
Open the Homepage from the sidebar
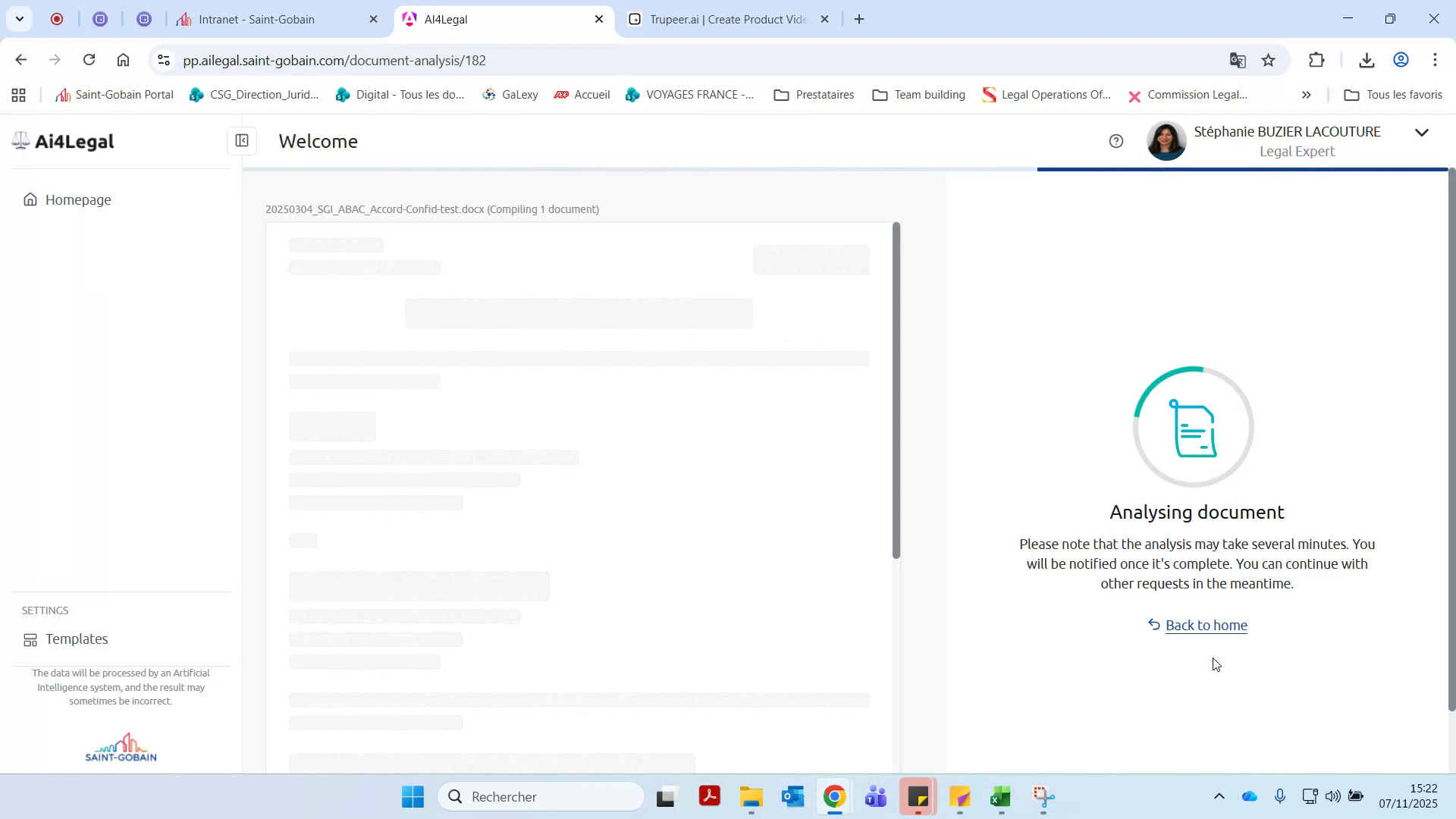coord(77,199)
